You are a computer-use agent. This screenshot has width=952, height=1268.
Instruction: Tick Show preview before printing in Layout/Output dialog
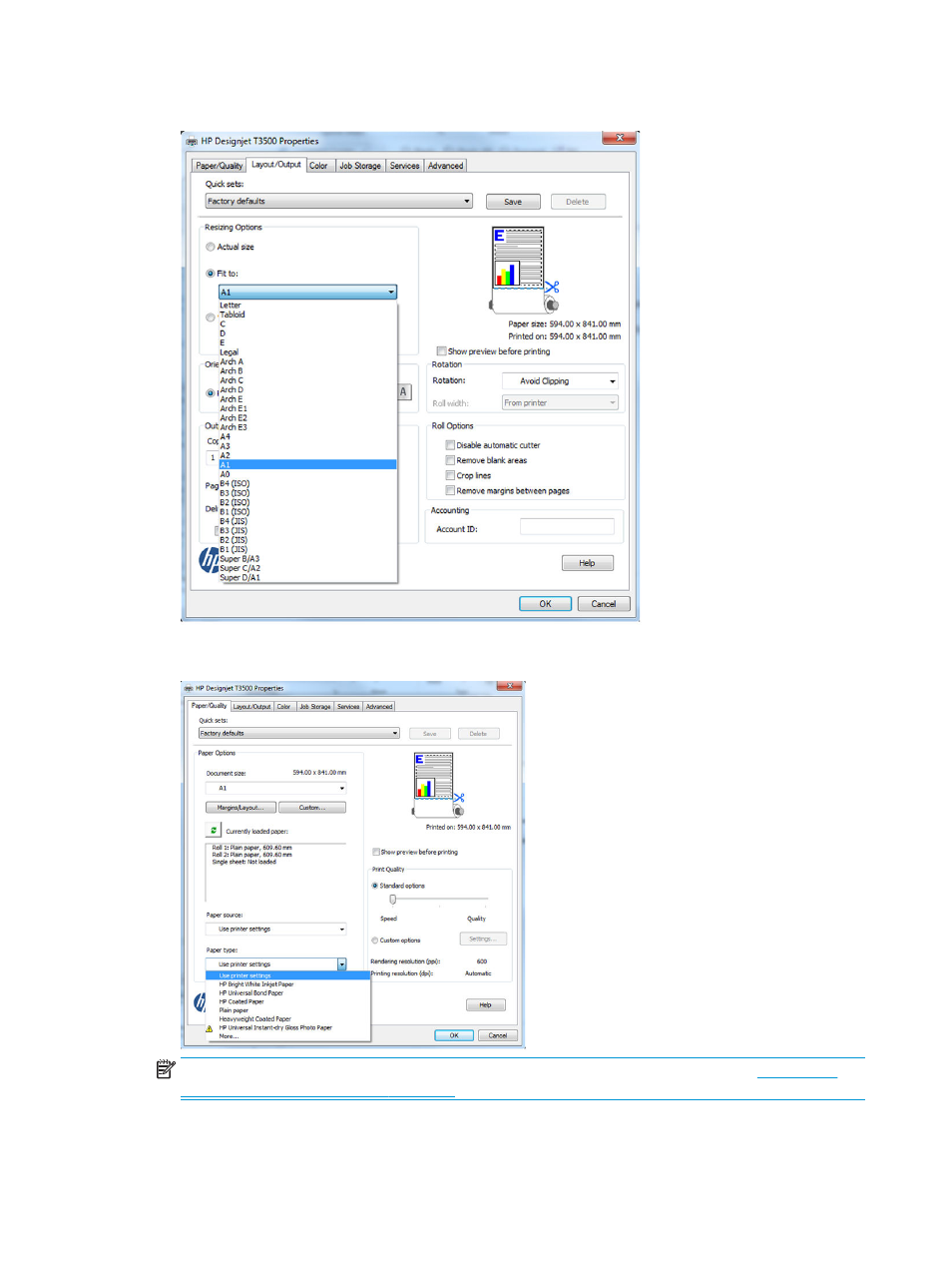click(x=441, y=351)
